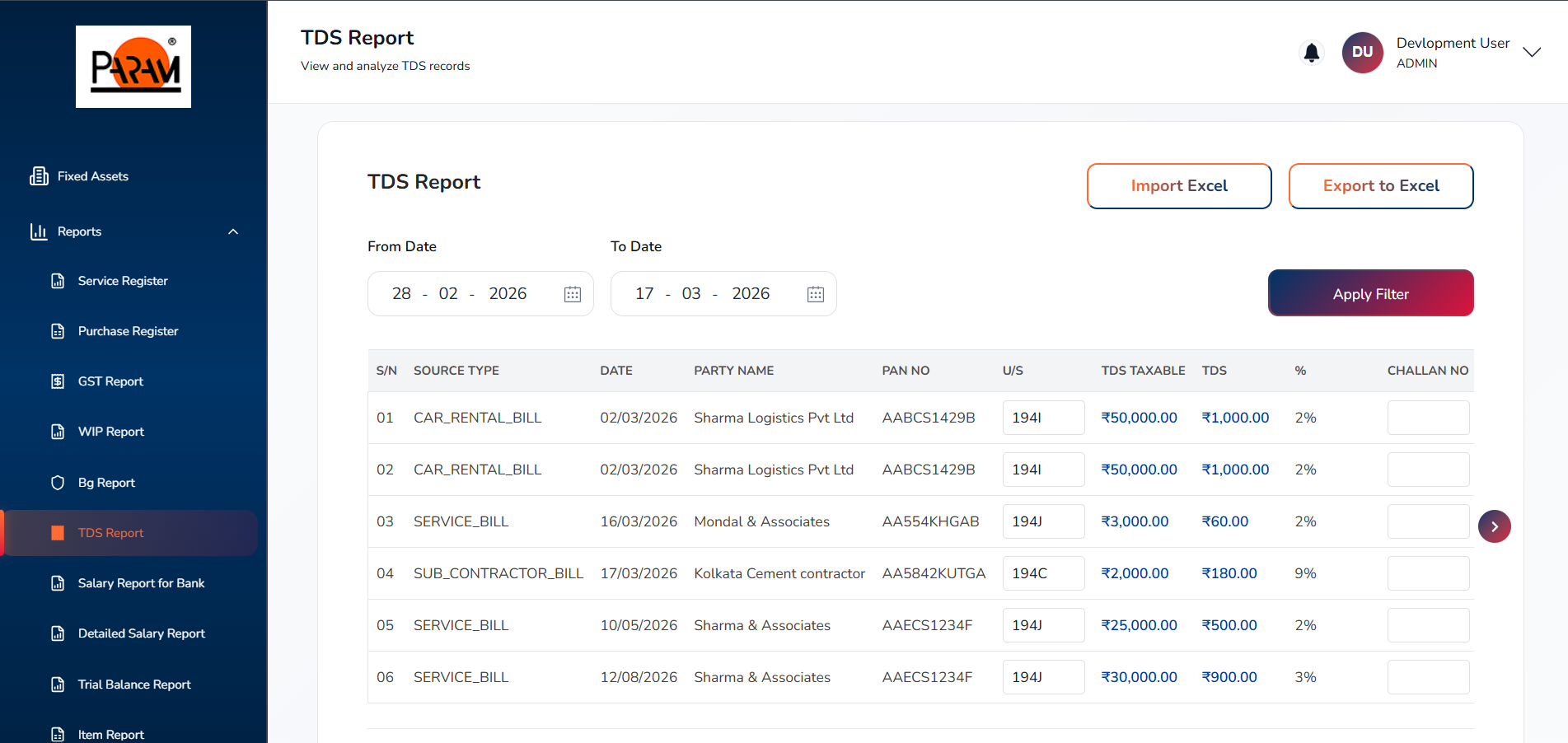
Task: Open Trial Balance Report page
Action: 134,685
